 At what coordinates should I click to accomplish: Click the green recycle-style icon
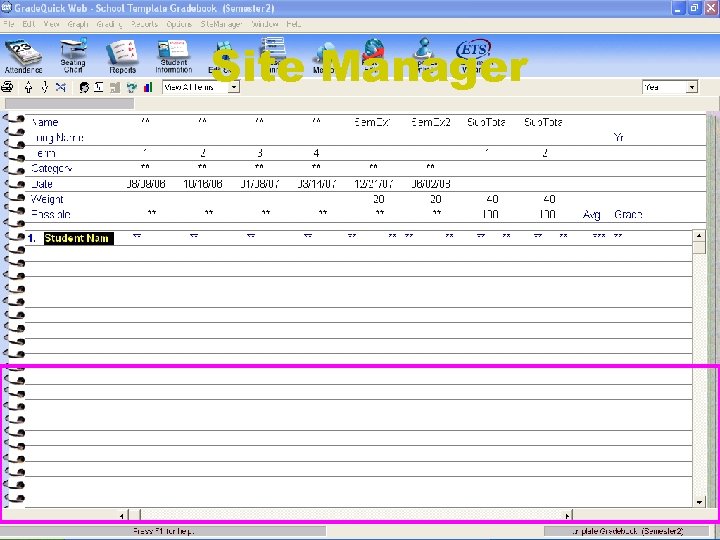coord(132,87)
